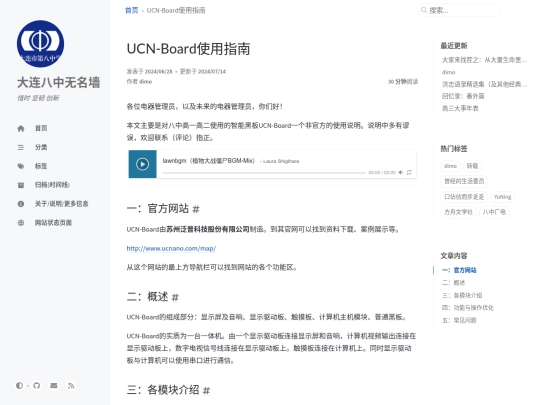
Task: Open recent post 大家来找茬之：从大量生命里
Action: (x=484, y=60)
